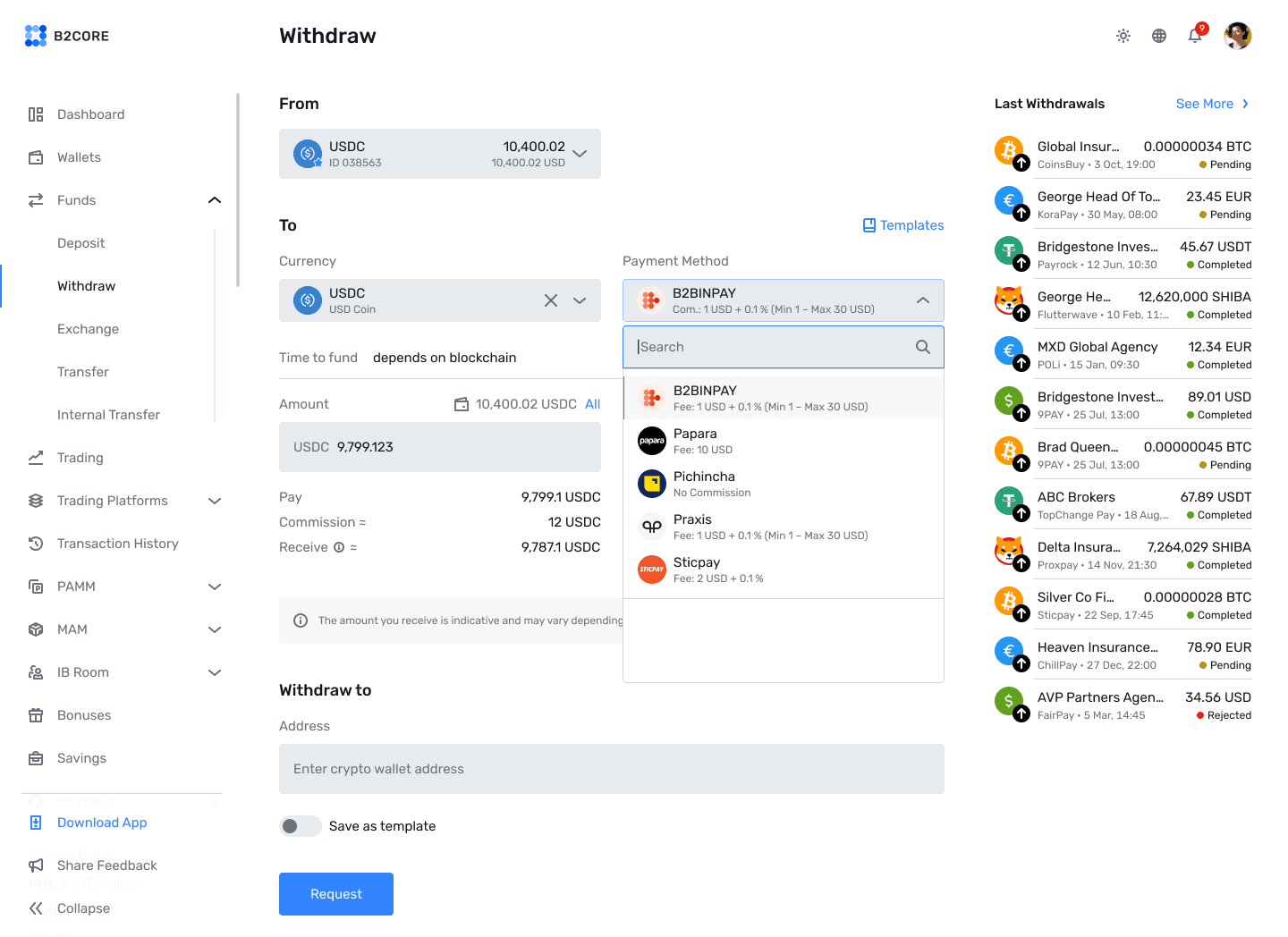Select the Praxis payment method
Screen dimensions: 1288x937
point(784,527)
